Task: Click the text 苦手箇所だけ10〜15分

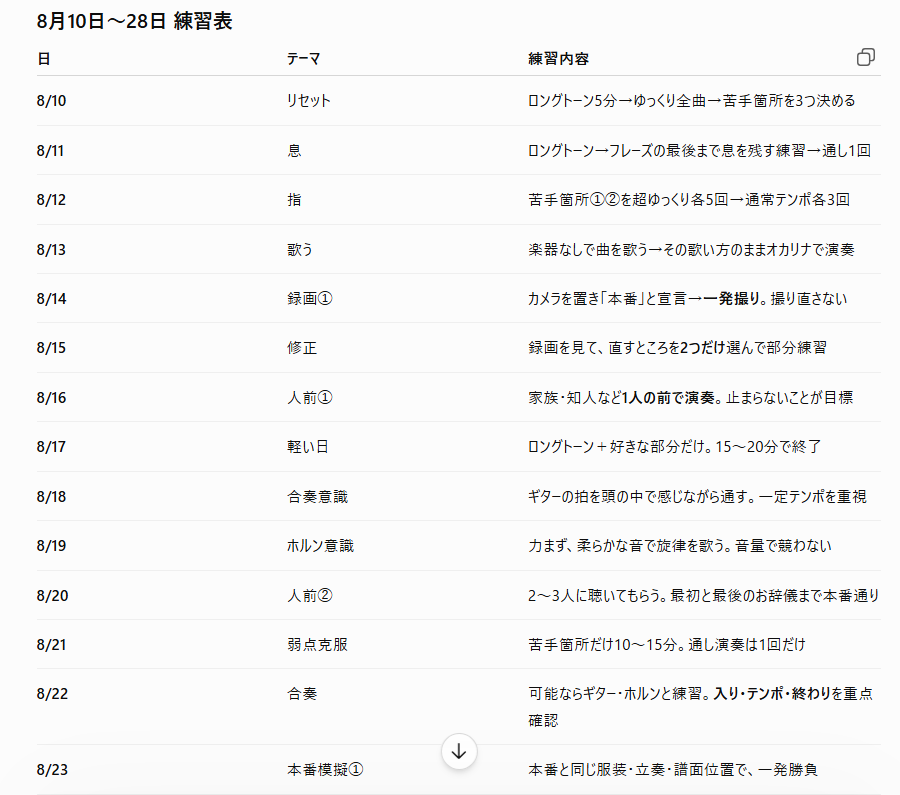Action: point(602,645)
